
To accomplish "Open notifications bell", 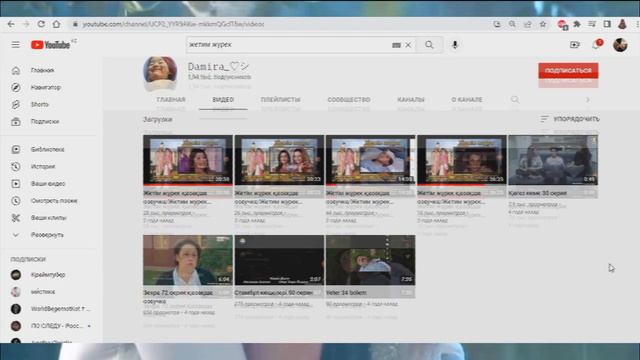I will (596, 45).
